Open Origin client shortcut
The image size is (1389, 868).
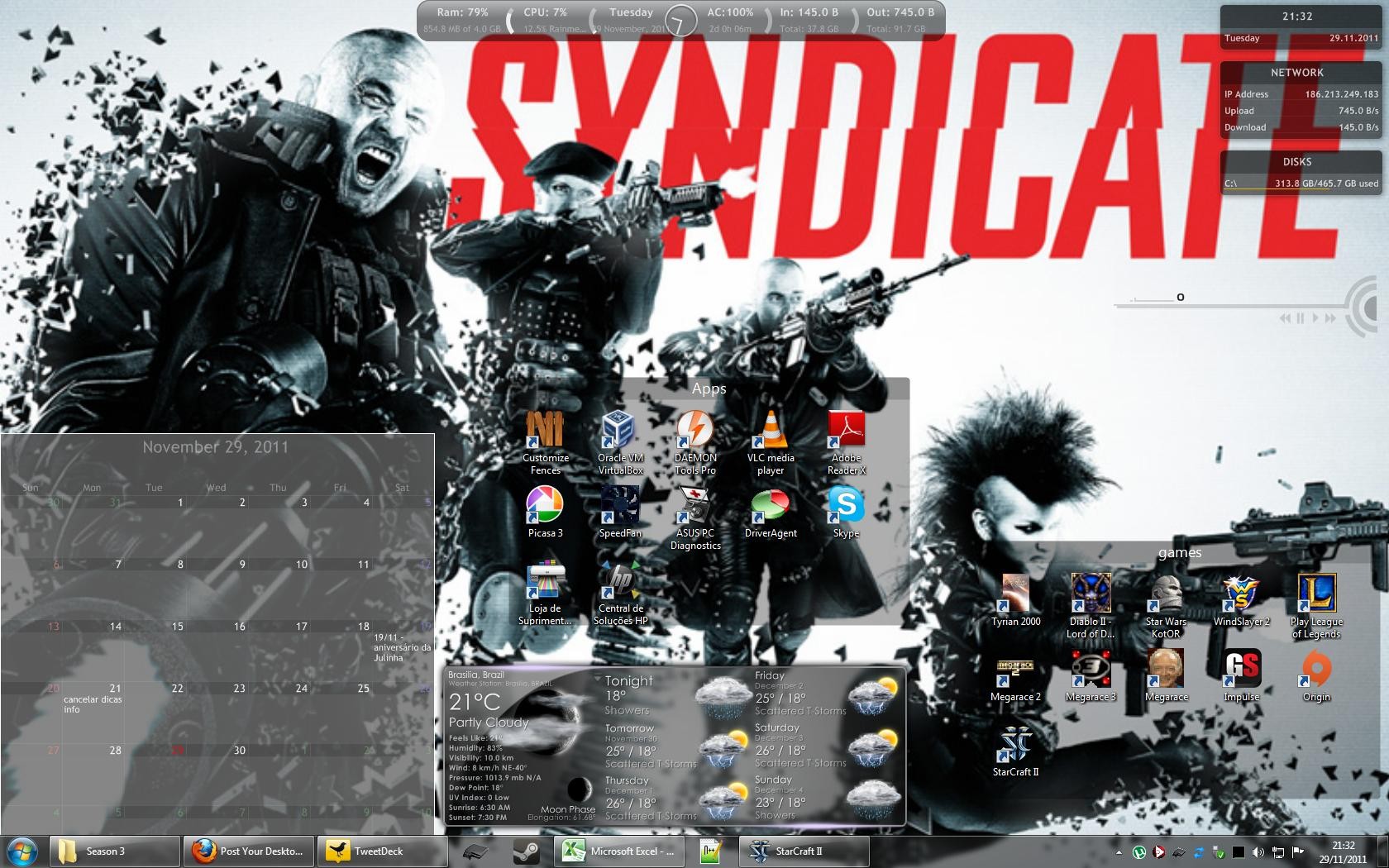point(1316,675)
